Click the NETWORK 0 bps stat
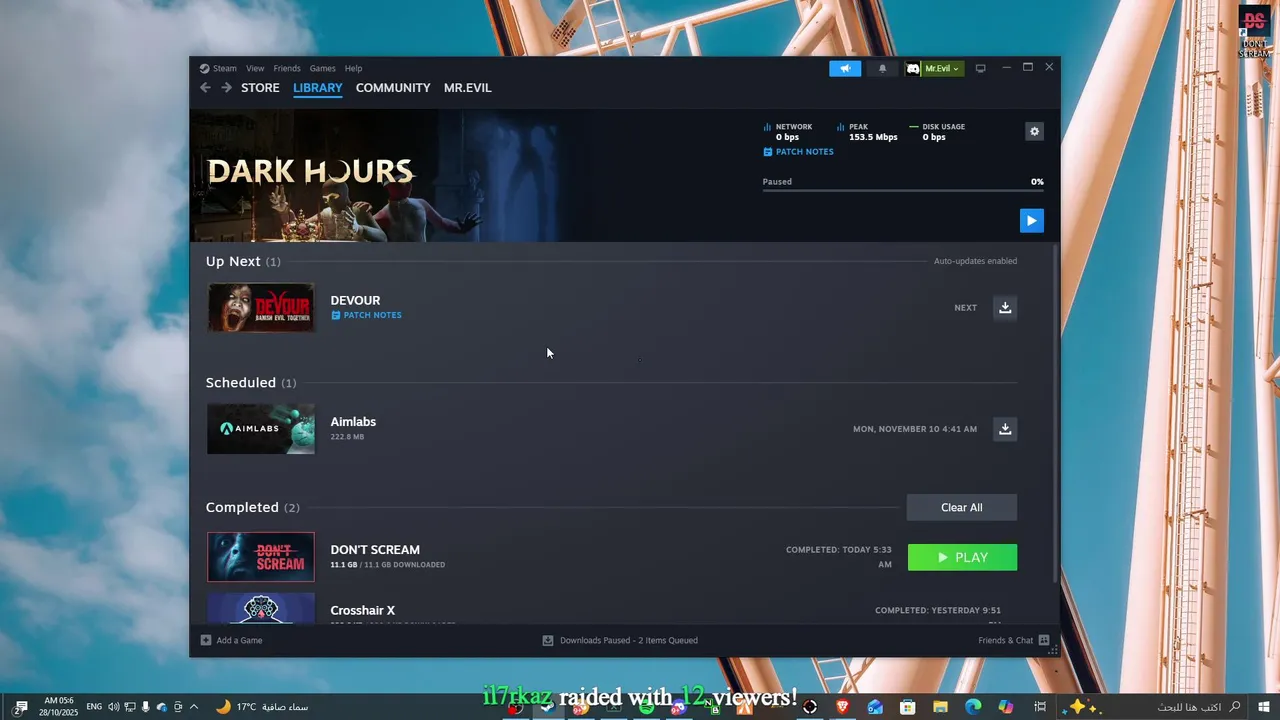The width and height of the screenshot is (1280, 720). click(788, 132)
